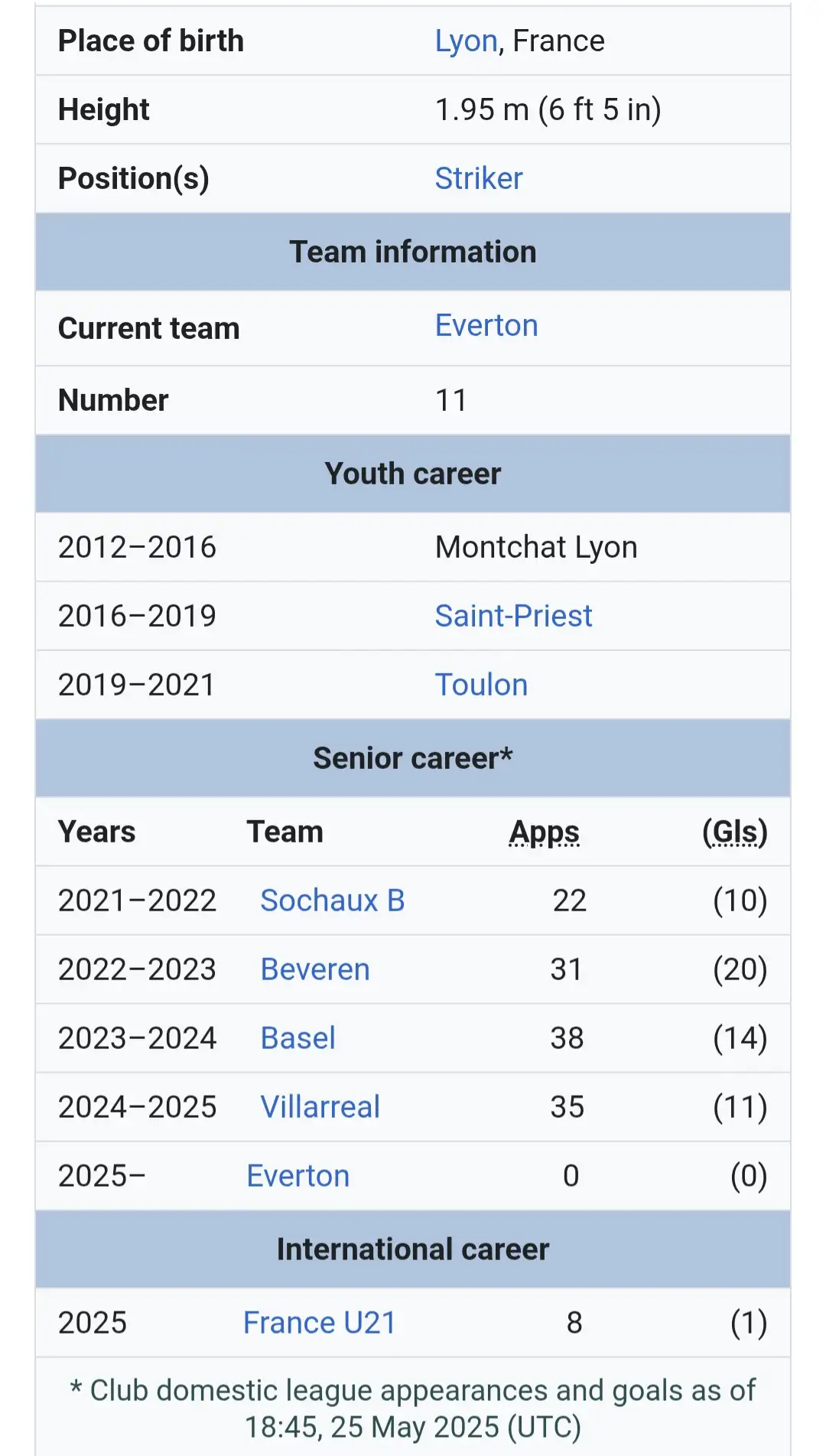826x1456 pixels.
Task: Open the France U21 team link
Action: click(x=319, y=1324)
